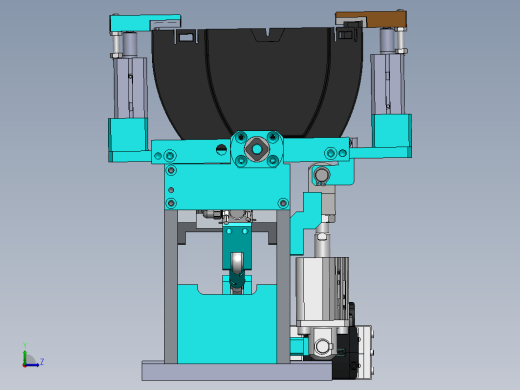The height and width of the screenshot is (390, 520).
Task: Pick the gray pivot pin on right bracket
Action: click(x=322, y=175)
